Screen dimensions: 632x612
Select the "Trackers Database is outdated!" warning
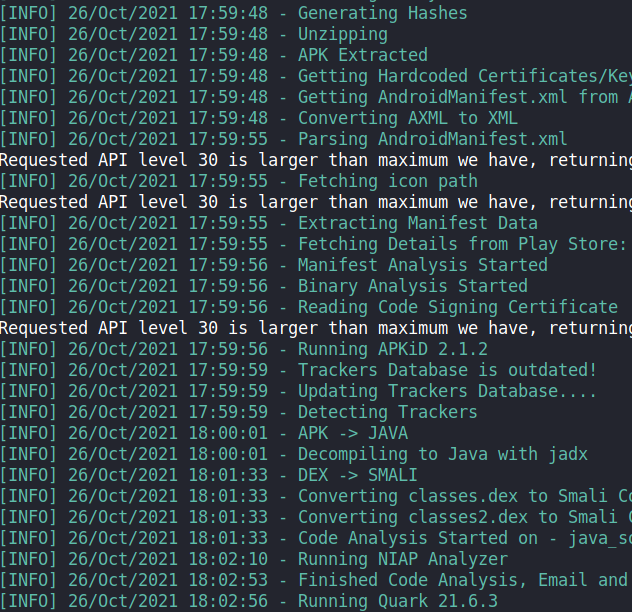point(447,370)
